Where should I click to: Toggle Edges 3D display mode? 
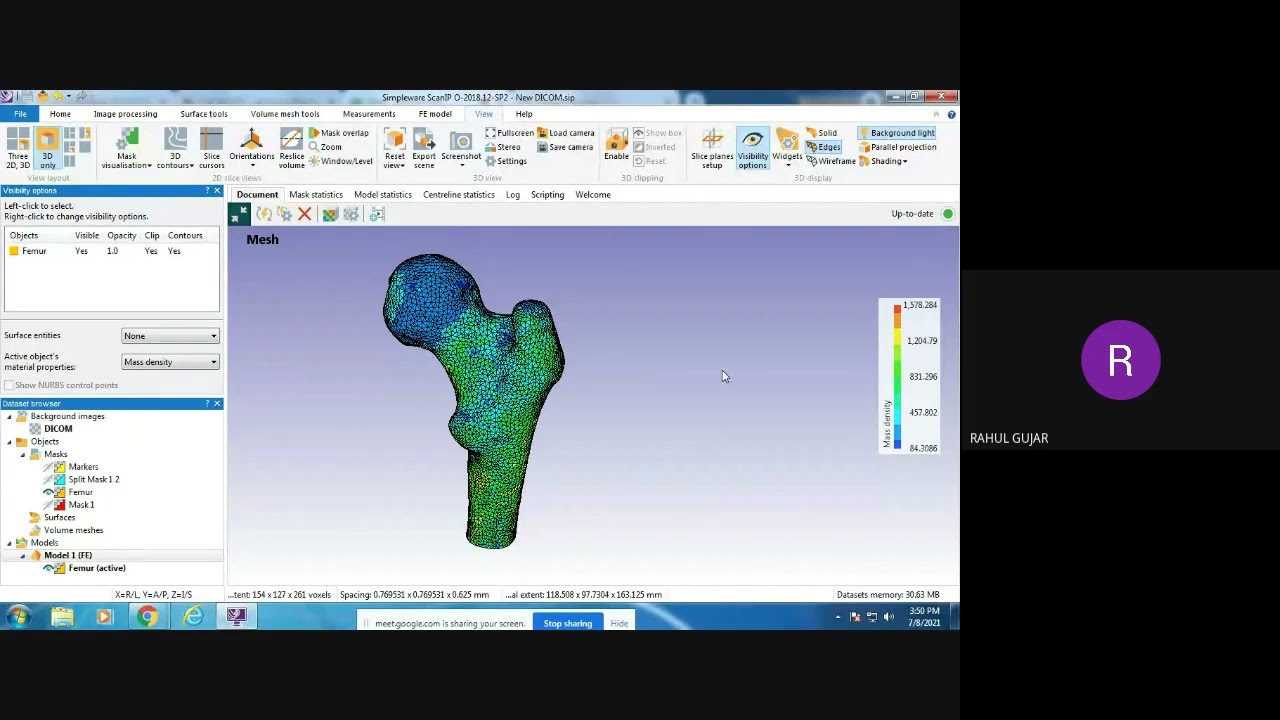click(x=823, y=147)
